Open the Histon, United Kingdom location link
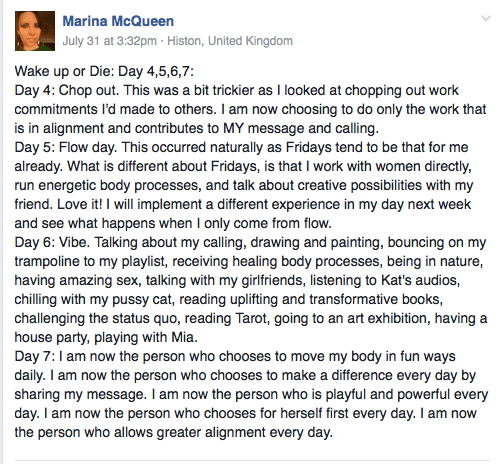The width and height of the screenshot is (502, 464). [x=230, y=41]
